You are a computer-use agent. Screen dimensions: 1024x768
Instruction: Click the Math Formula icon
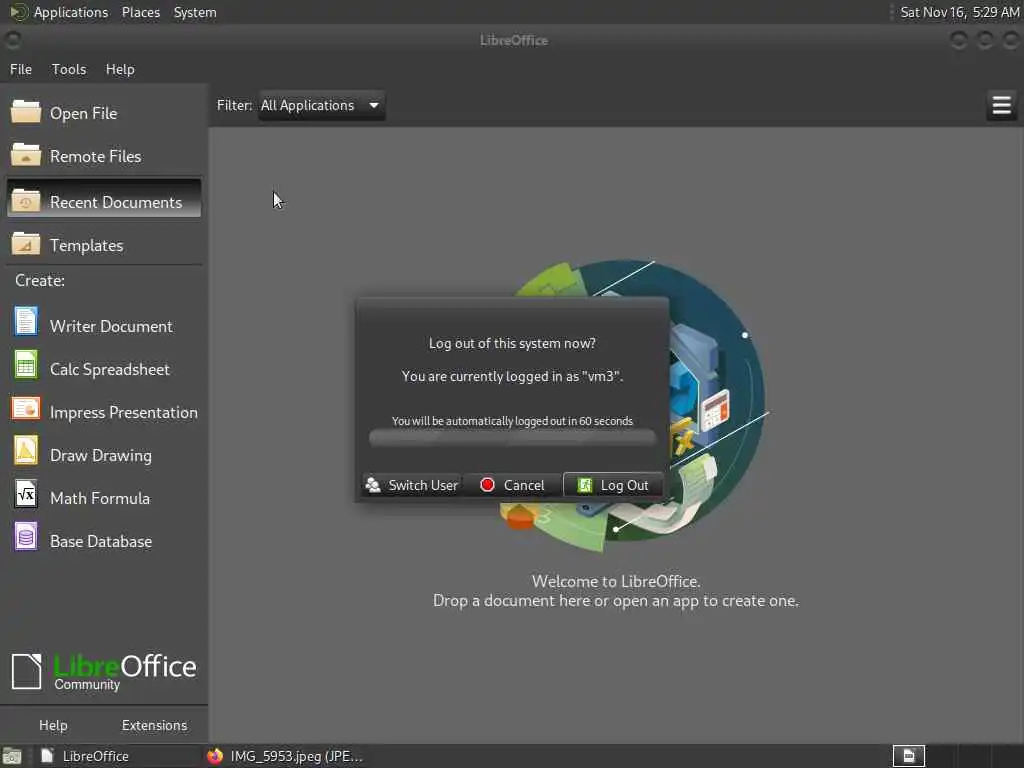pyautogui.click(x=25, y=494)
